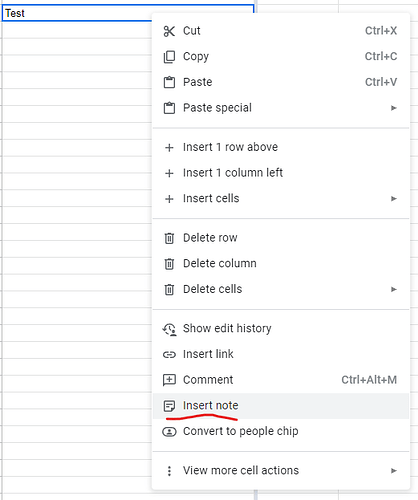Image resolution: width=418 pixels, height=500 pixels.
Task: Click the trash icon beside Delete row
Action: click(169, 238)
